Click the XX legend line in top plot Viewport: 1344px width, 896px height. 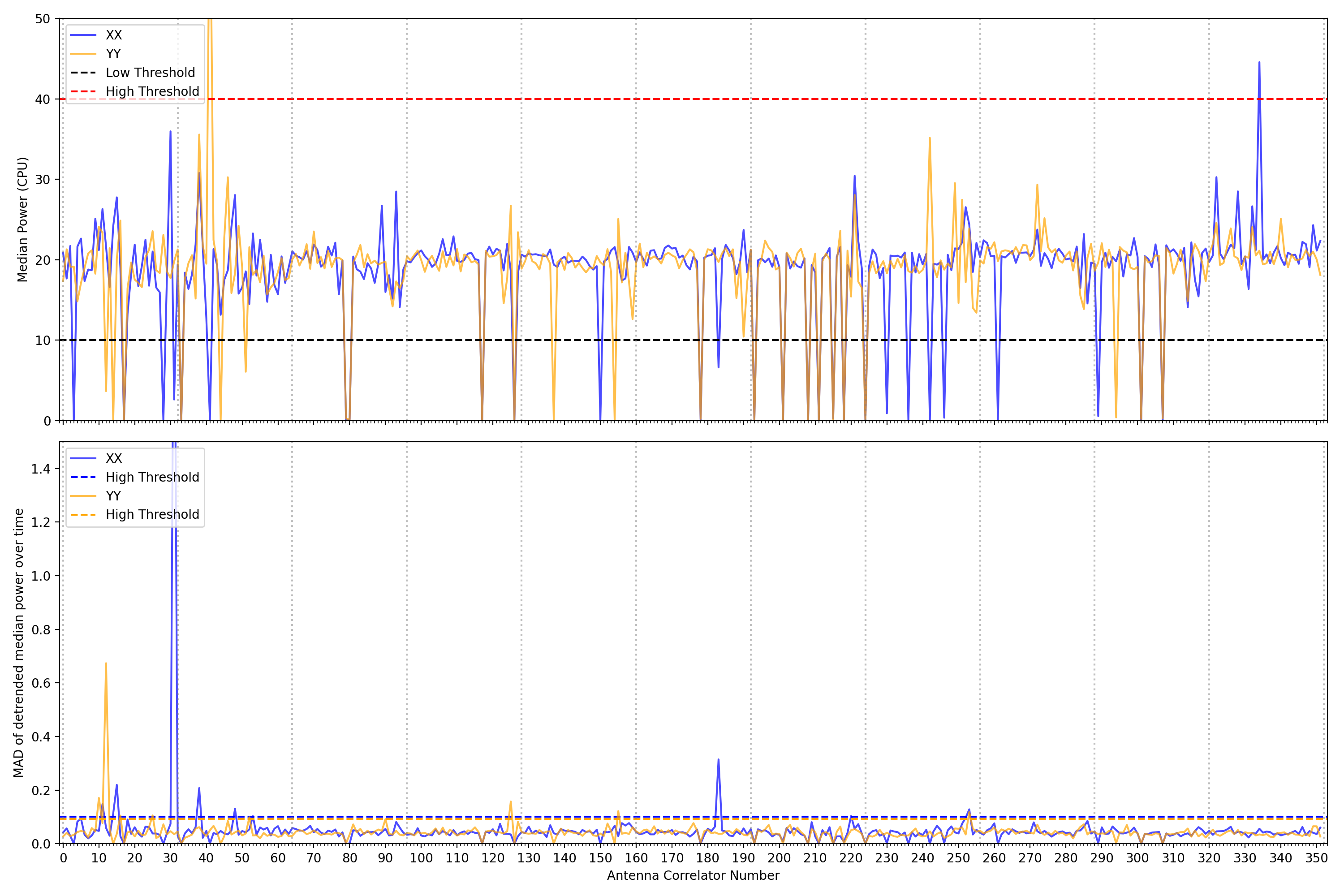click(83, 35)
